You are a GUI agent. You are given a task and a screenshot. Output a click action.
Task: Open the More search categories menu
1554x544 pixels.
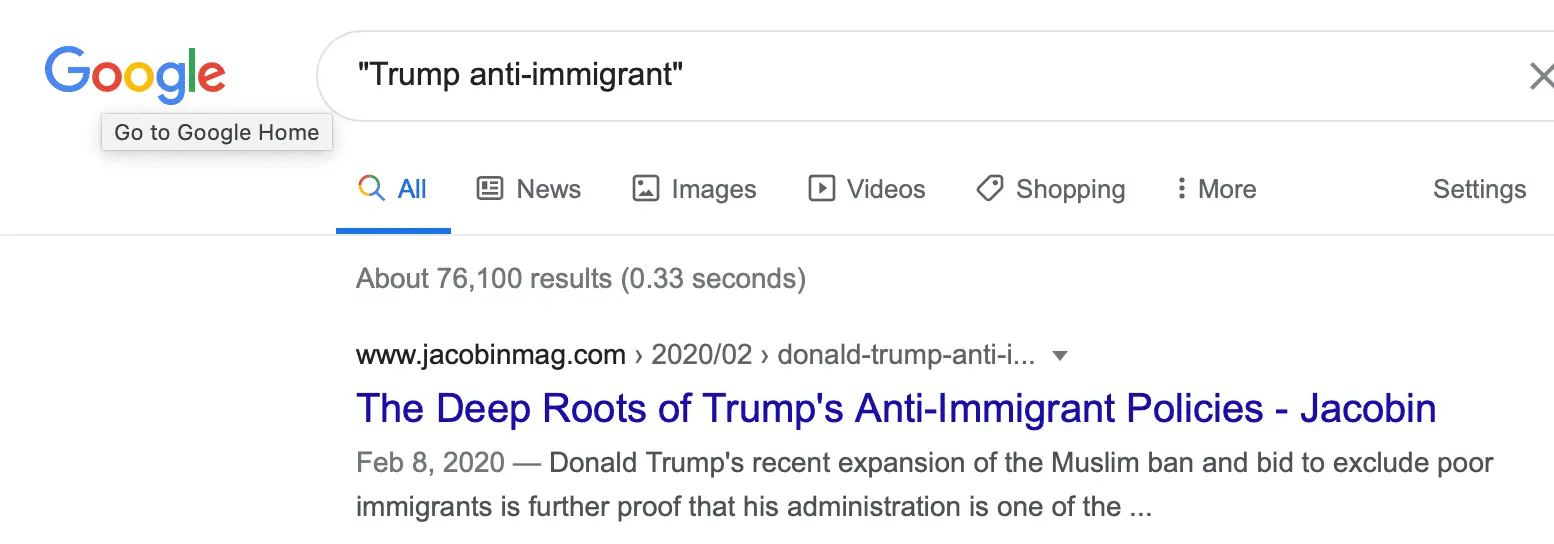(x=1226, y=189)
